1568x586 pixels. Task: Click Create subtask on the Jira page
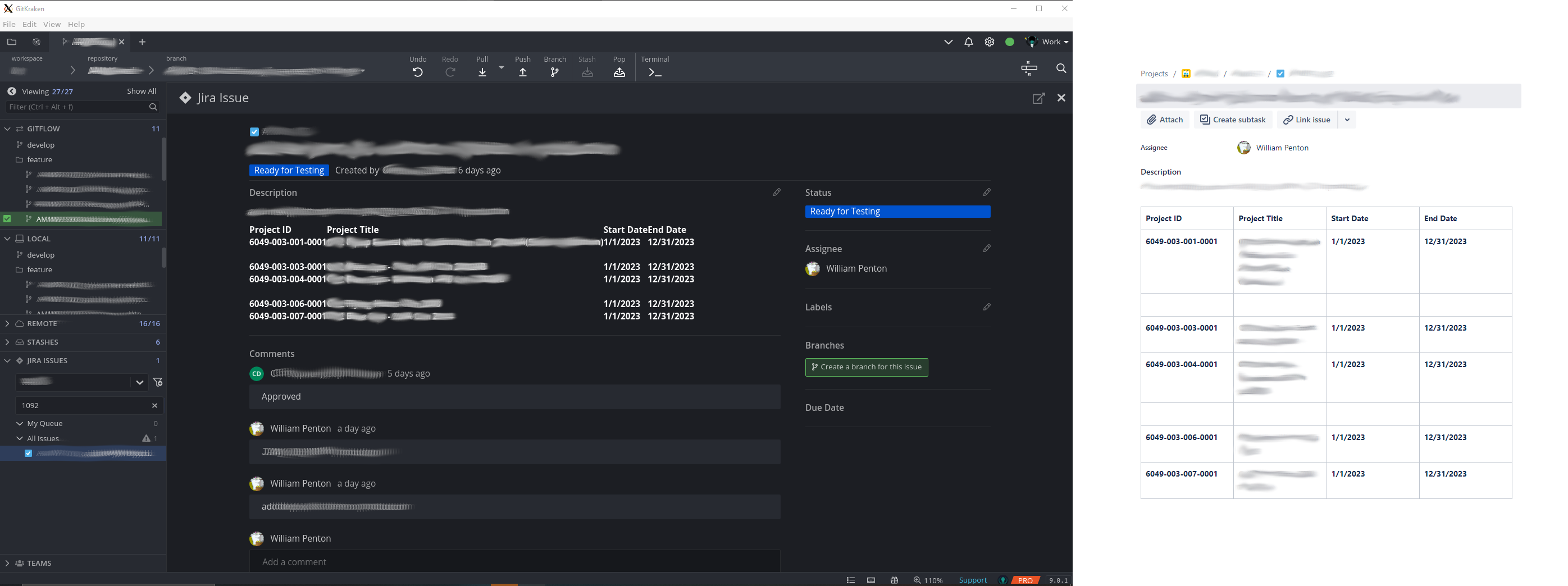pyautogui.click(x=1232, y=119)
